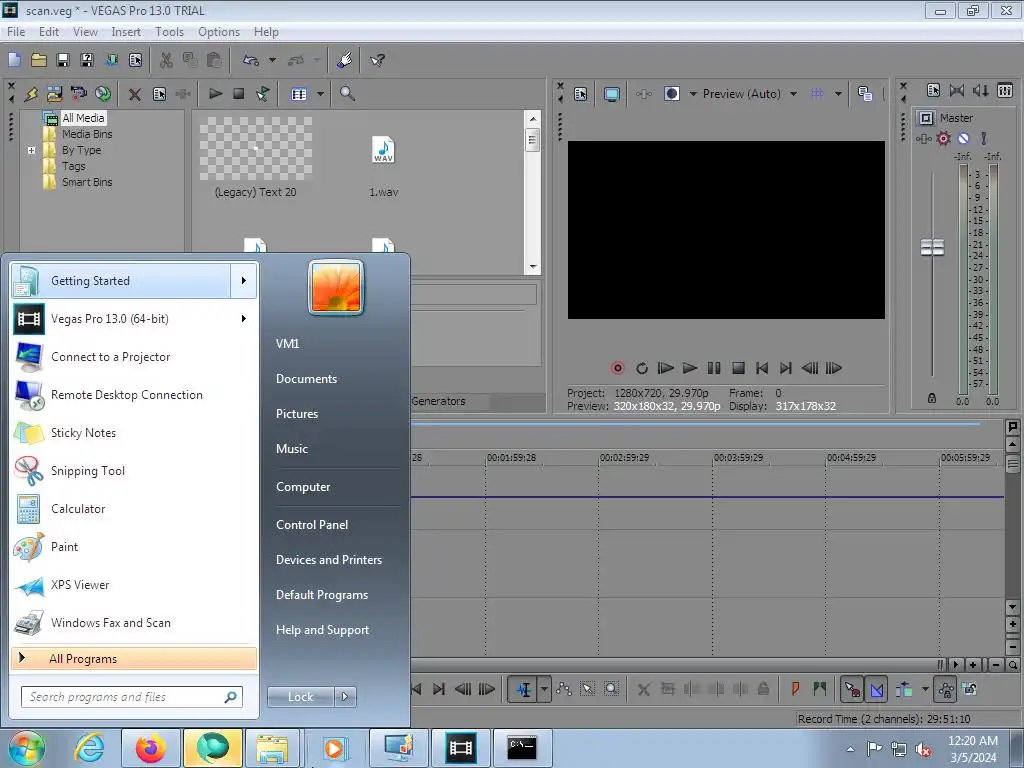
Task: Create a new project with the toolbar icon
Action: click(14, 60)
